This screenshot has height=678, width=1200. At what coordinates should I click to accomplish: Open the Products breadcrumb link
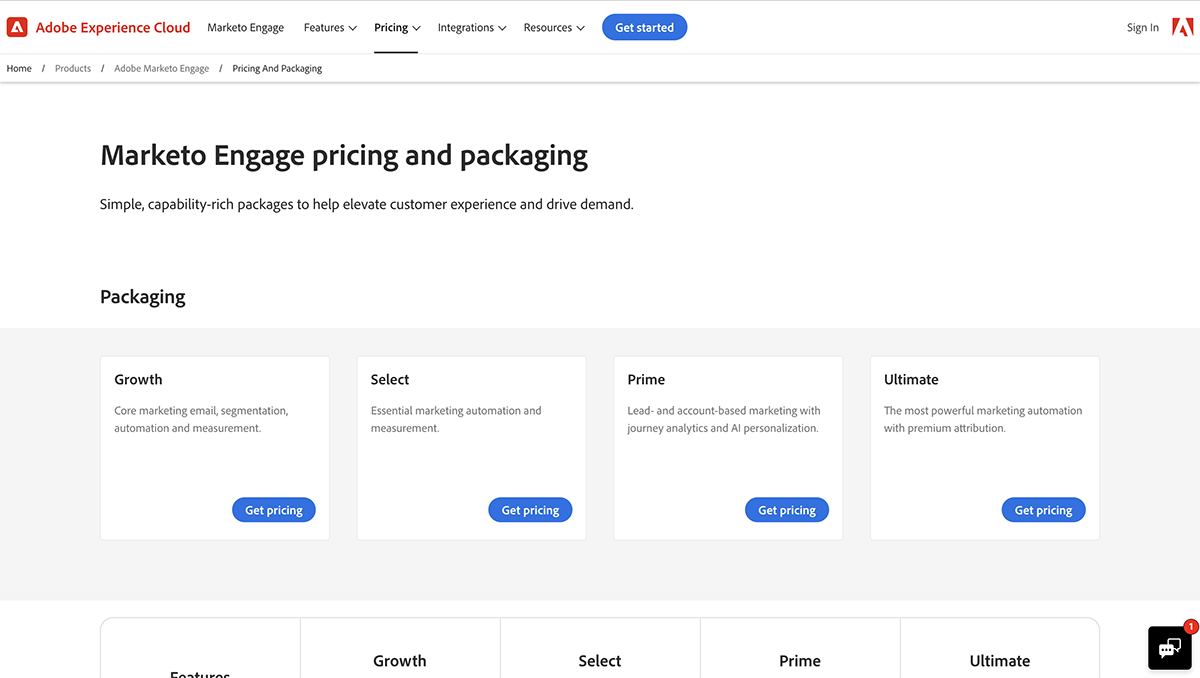click(73, 68)
